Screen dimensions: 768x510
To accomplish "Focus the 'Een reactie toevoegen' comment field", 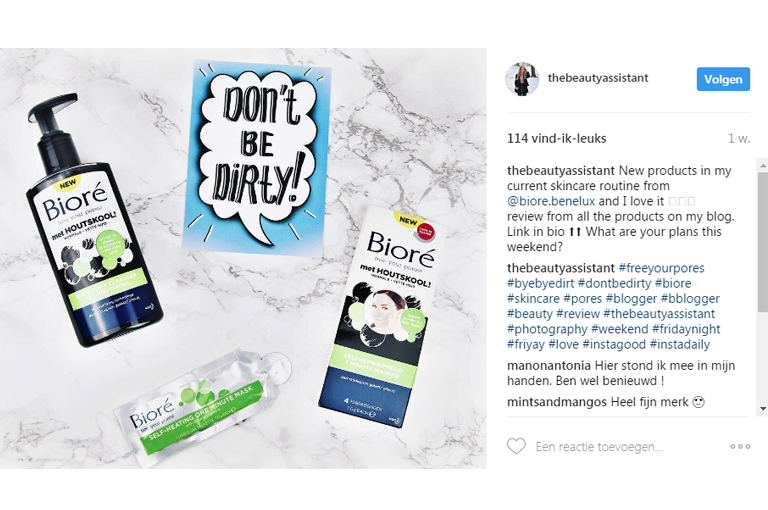I will point(628,447).
